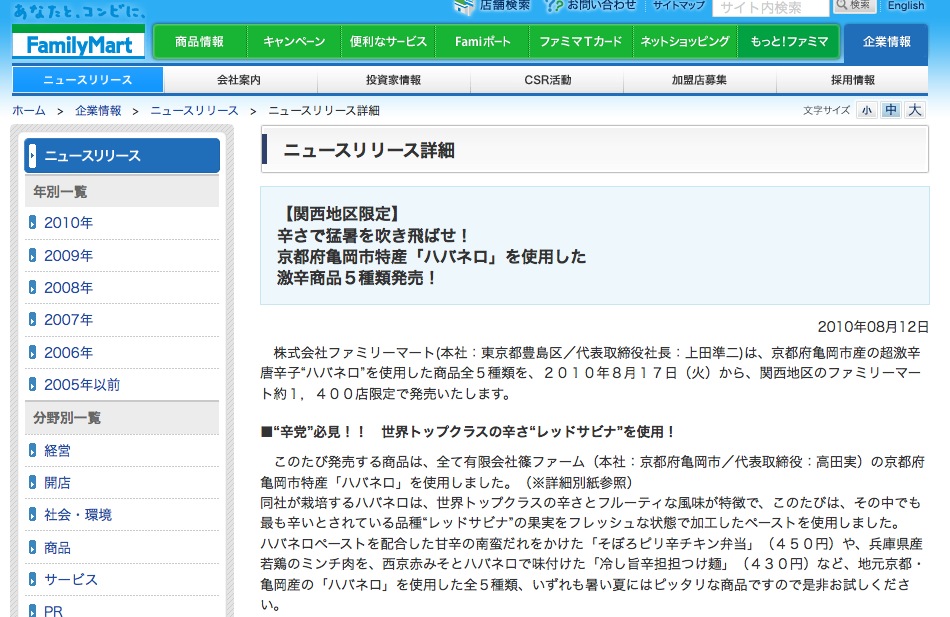
Task: Click the arrow icon beside 2008年
Action: pyautogui.click(x=33, y=288)
